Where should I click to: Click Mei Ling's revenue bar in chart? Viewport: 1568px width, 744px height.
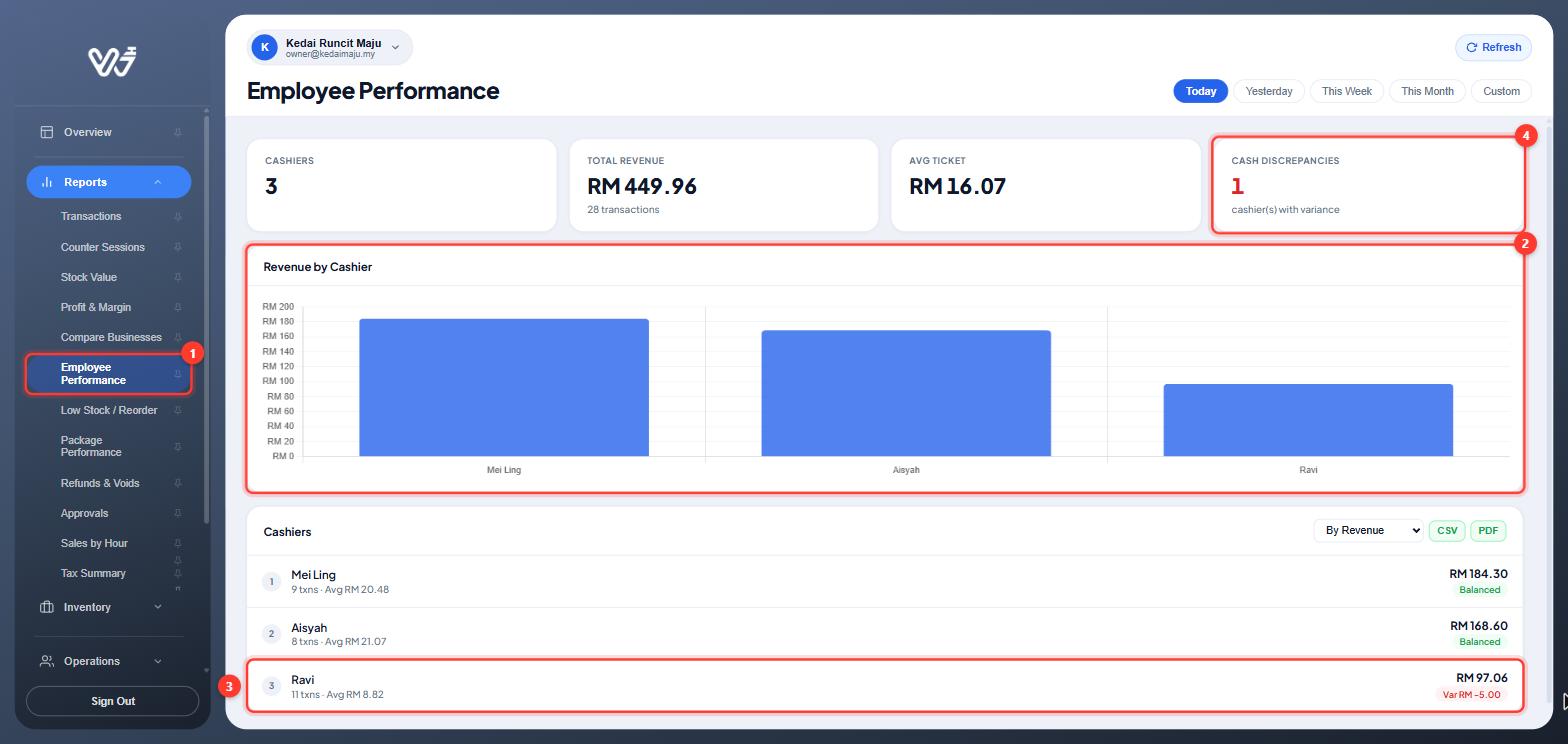click(x=504, y=388)
